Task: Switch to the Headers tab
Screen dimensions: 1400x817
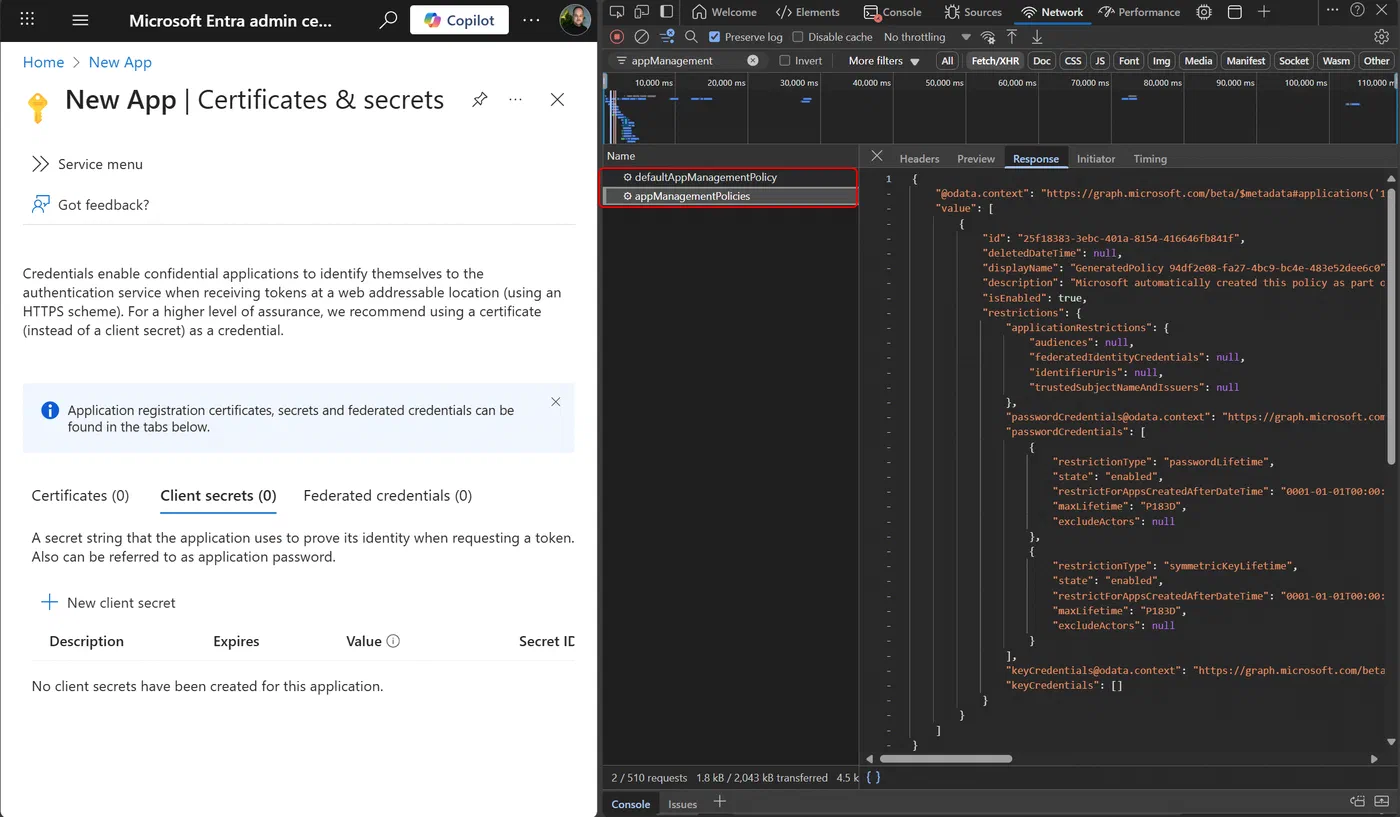Action: [x=919, y=158]
